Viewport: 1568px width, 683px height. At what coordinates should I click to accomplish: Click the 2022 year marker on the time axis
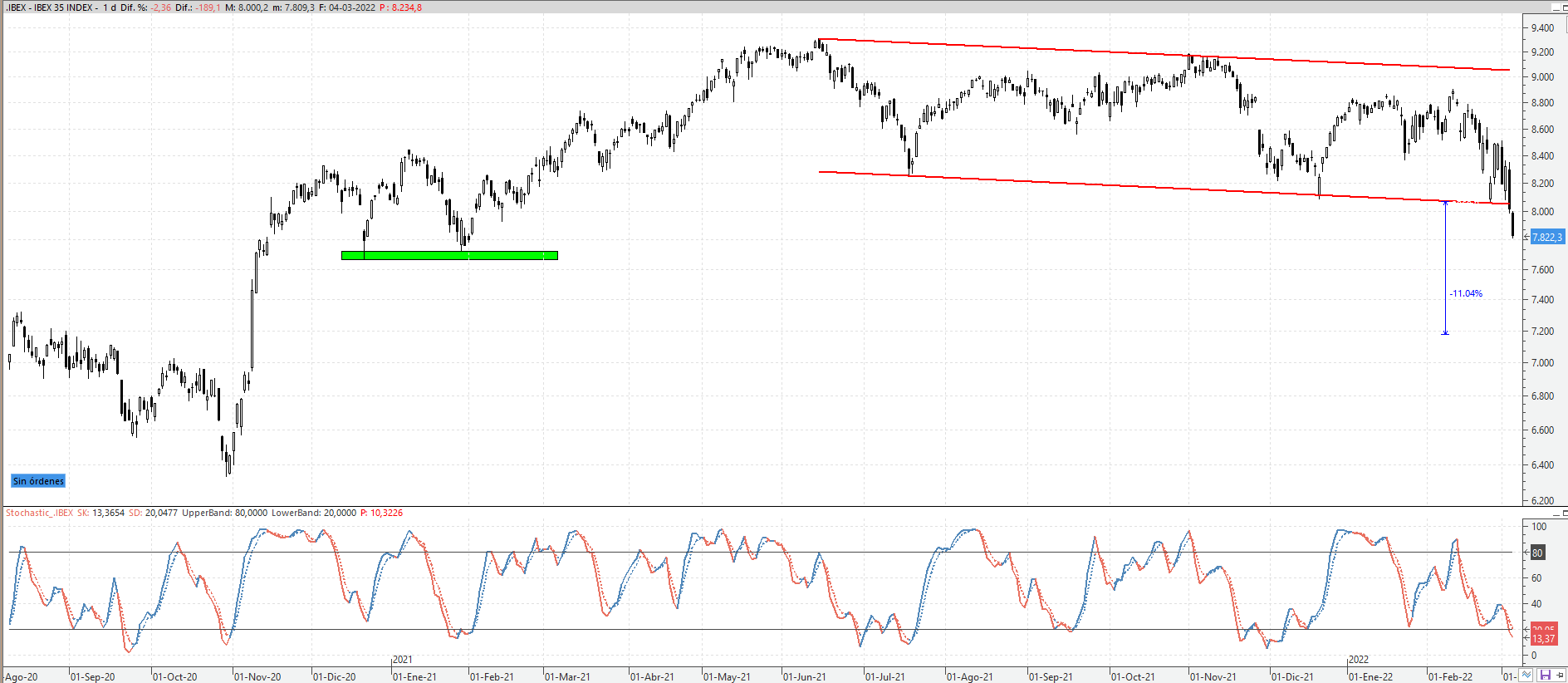tap(1358, 660)
